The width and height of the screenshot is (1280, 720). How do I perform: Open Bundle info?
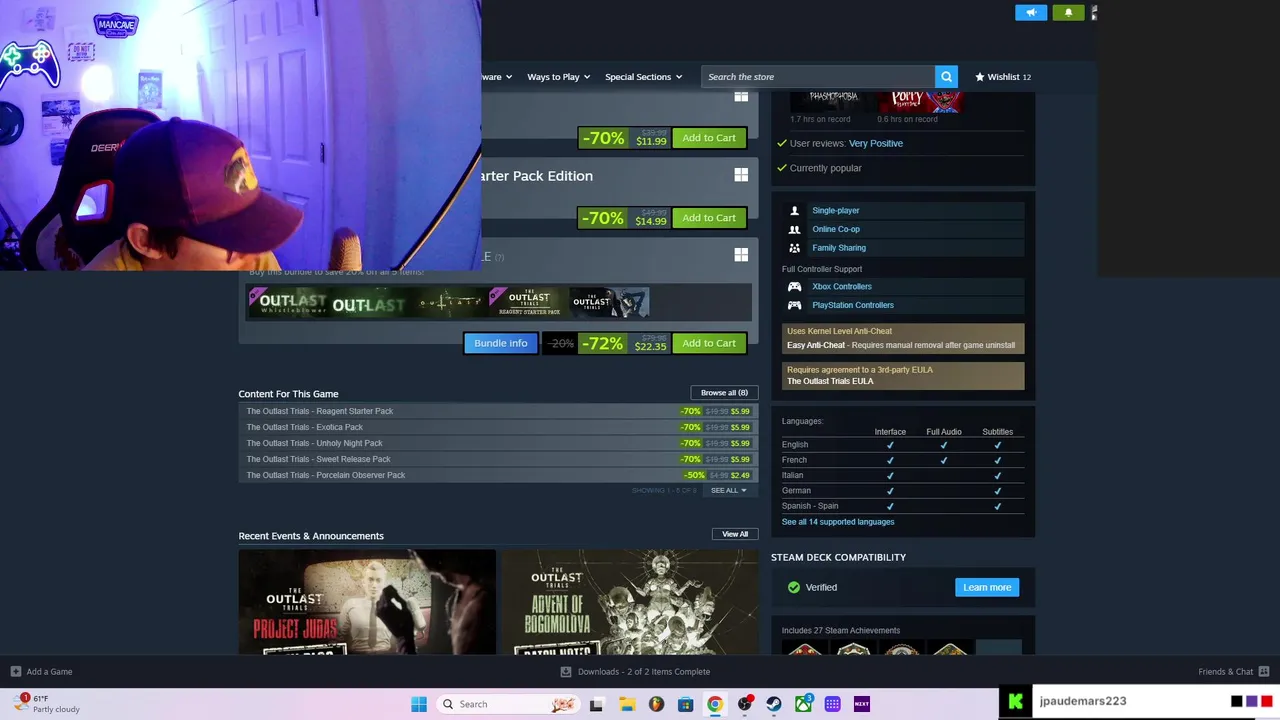coord(500,343)
